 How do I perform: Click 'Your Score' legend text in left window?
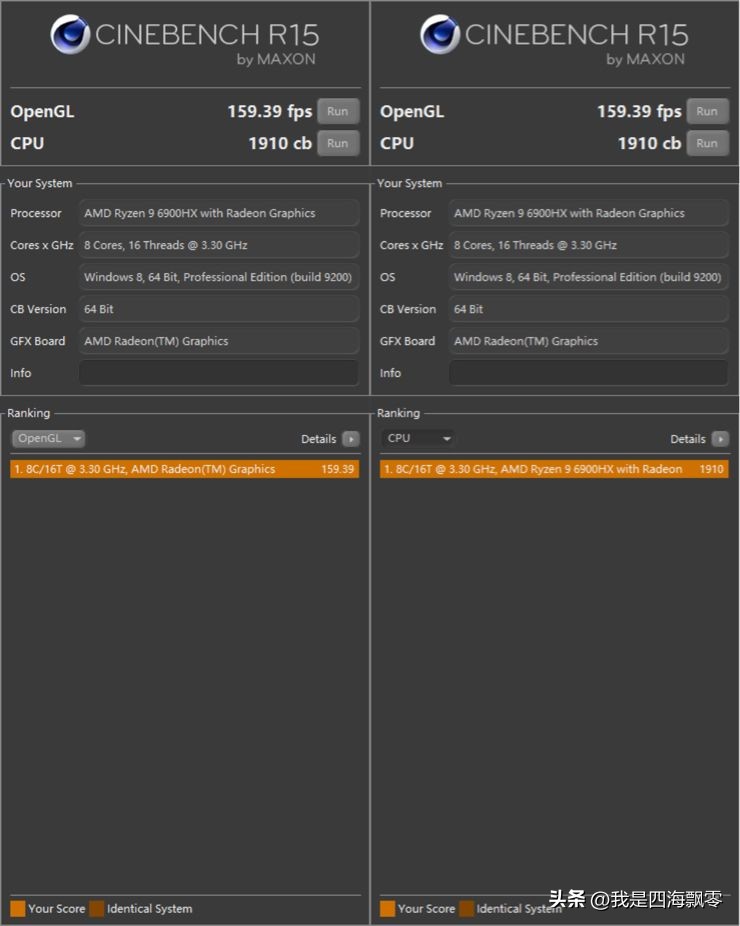tap(57, 908)
